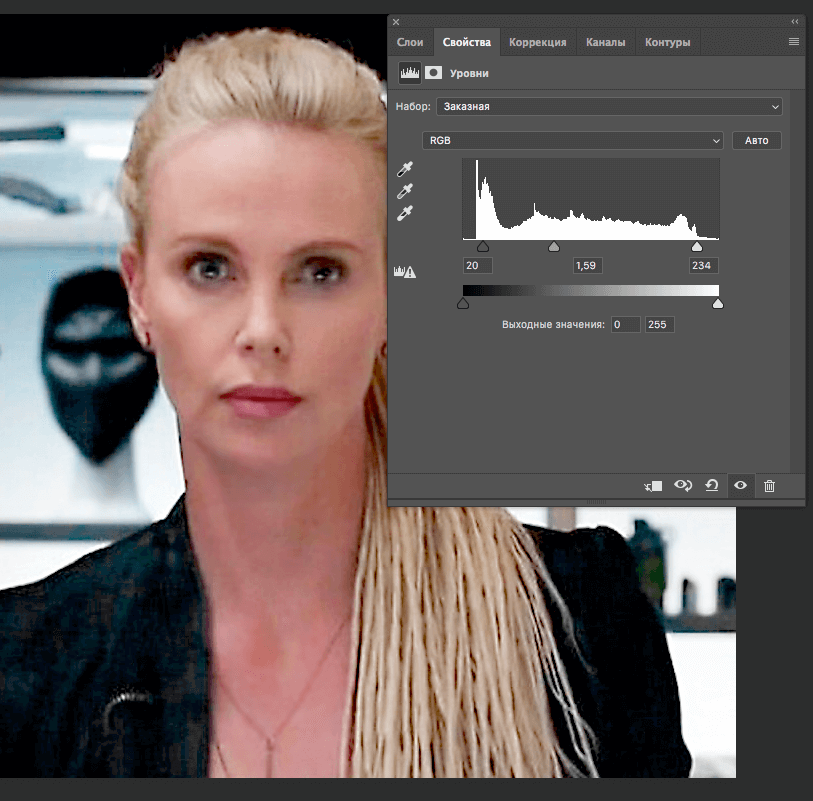This screenshot has height=801, width=813.
Task: Open the Набор preset dropdown
Action: (x=609, y=106)
